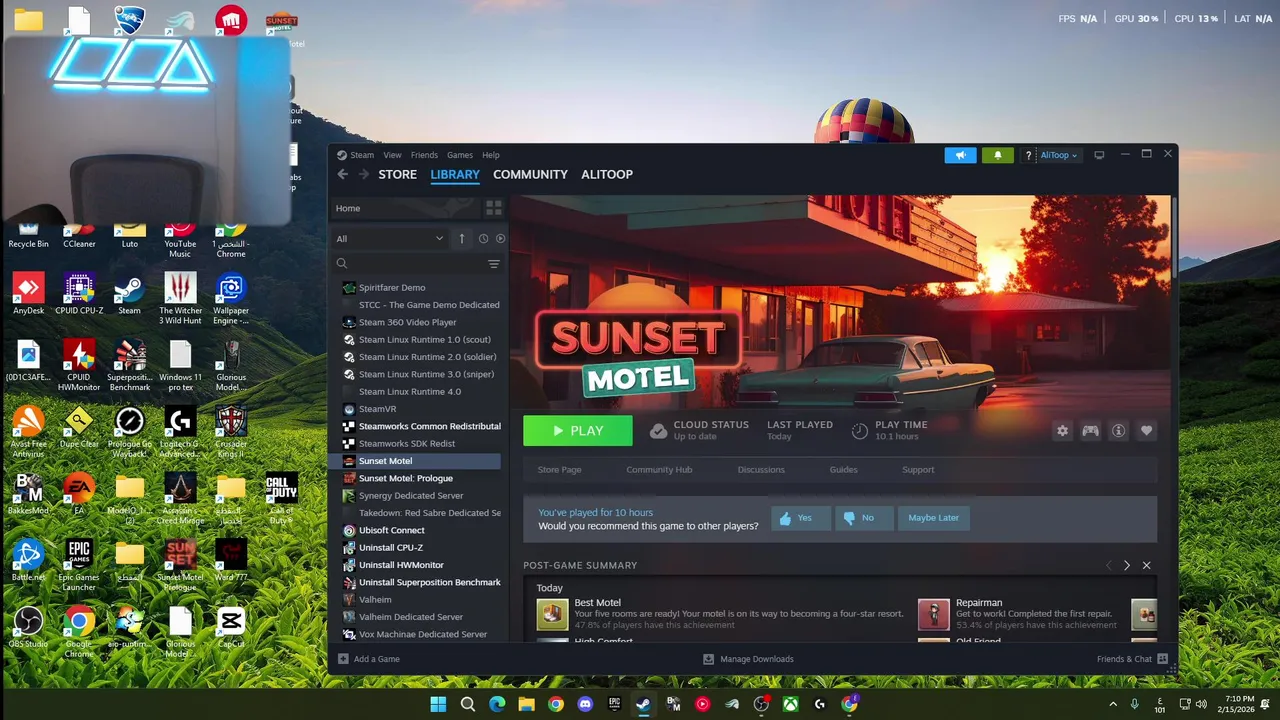
Task: Open Xbox app from taskbar
Action: coord(790,704)
